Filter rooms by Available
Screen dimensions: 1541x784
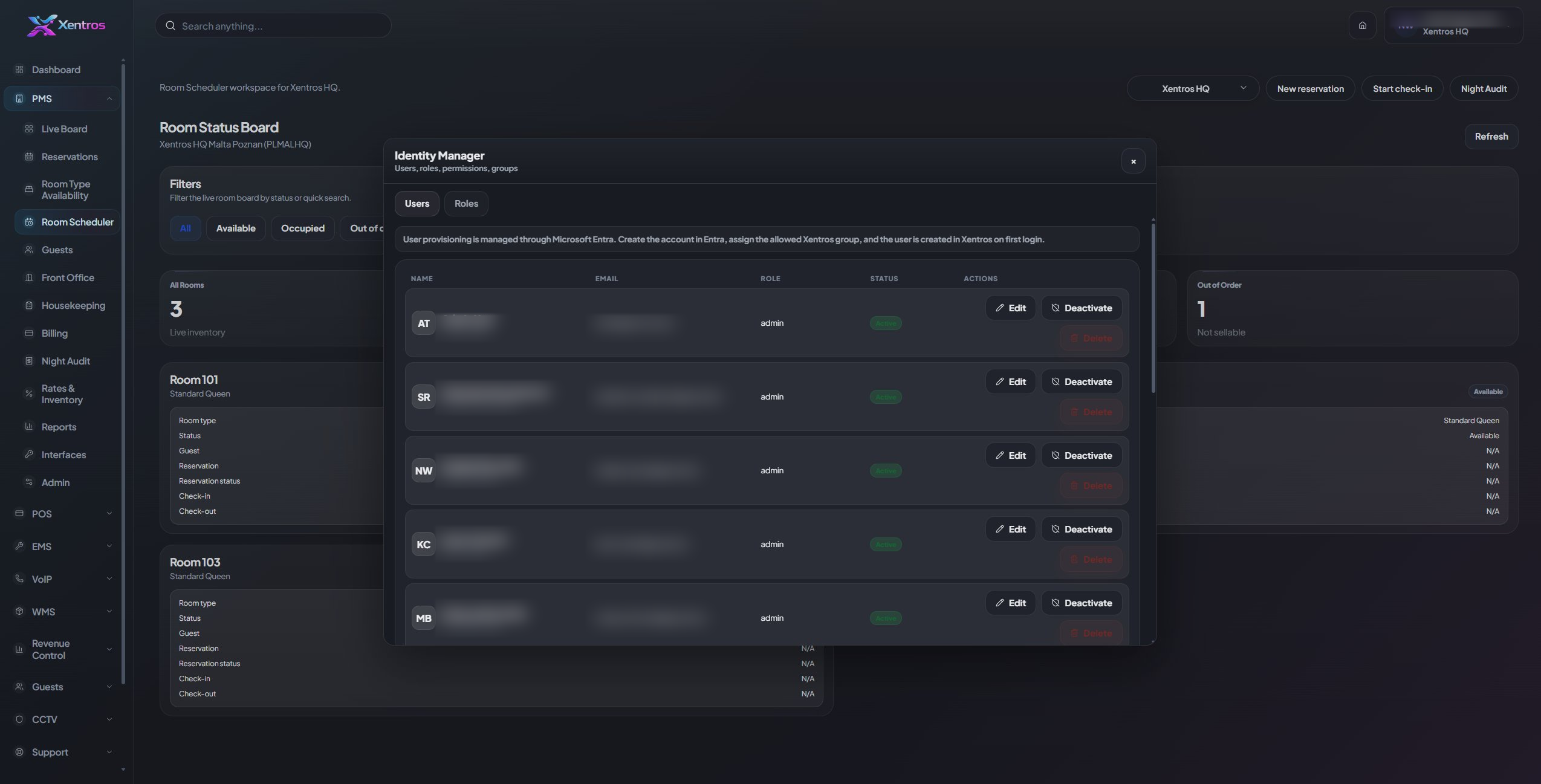pos(236,228)
